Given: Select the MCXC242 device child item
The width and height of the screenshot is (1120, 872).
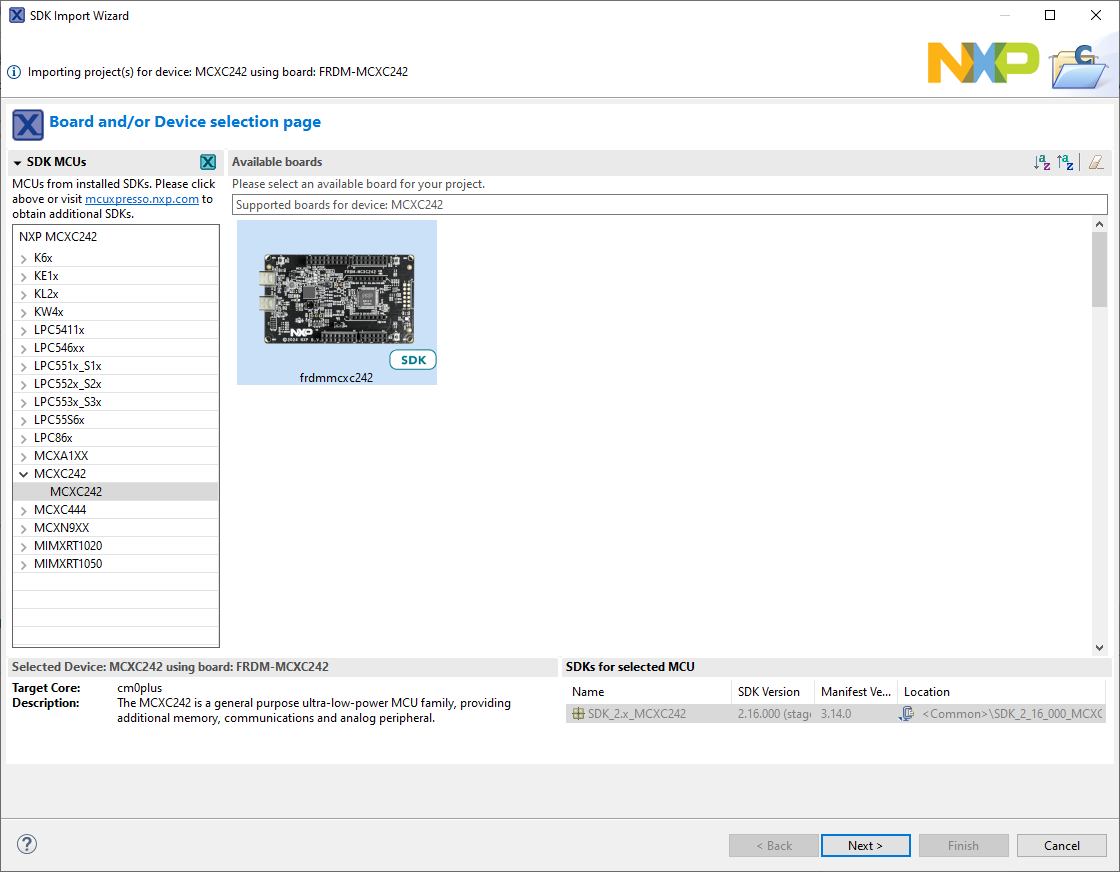Looking at the screenshot, I should click(76, 492).
